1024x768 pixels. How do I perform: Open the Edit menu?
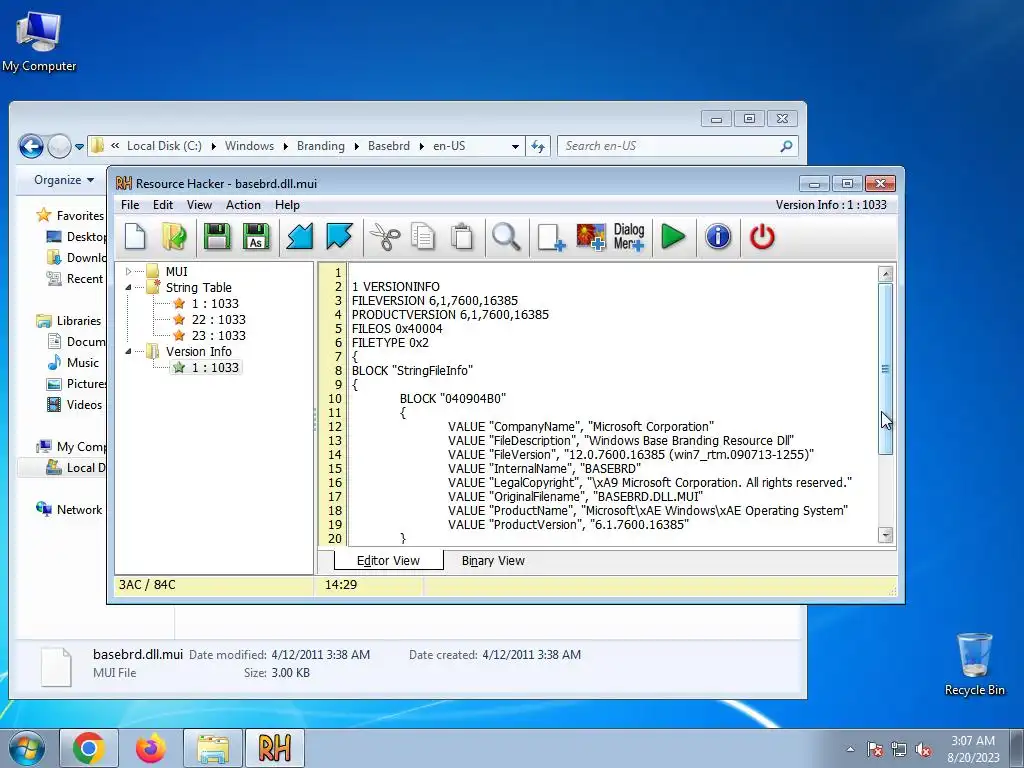[163, 205]
